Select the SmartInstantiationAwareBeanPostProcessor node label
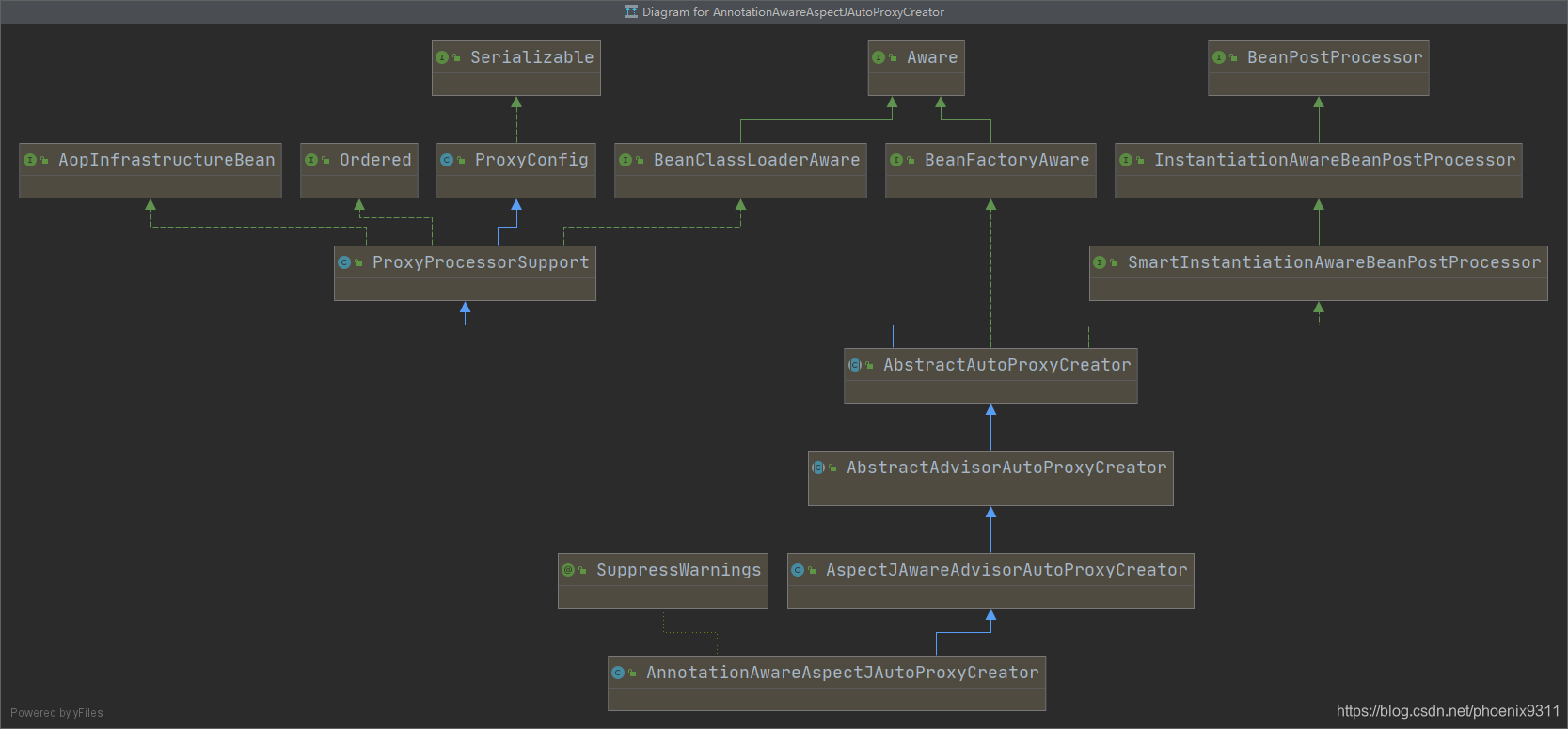 1334,262
